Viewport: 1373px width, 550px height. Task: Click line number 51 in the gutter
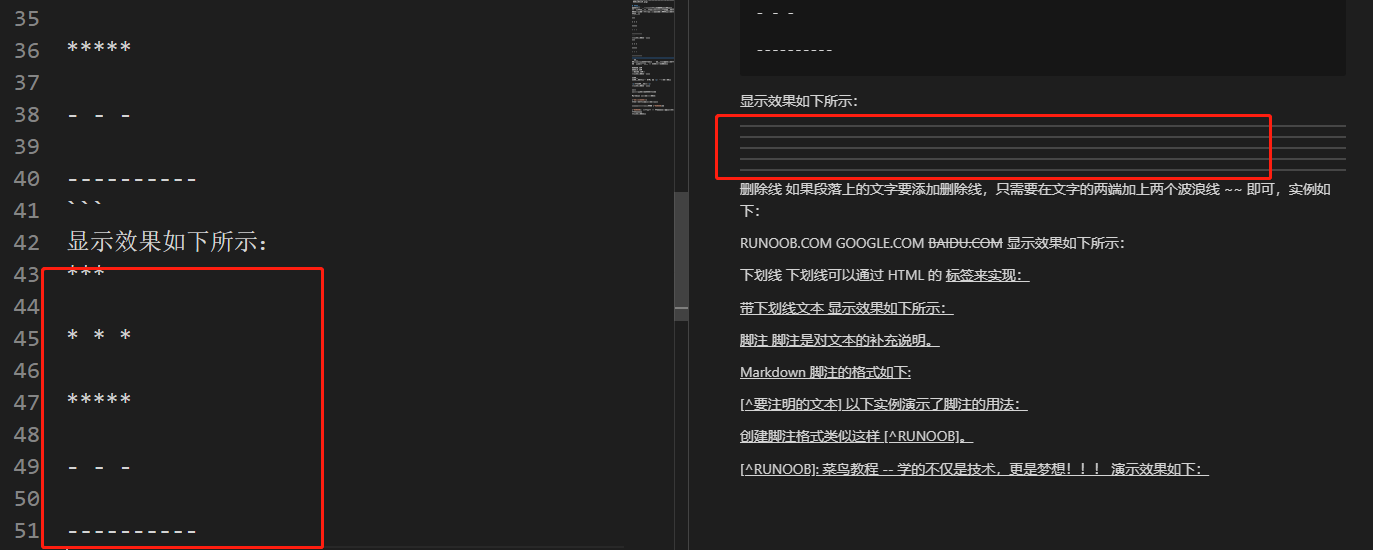(27, 530)
